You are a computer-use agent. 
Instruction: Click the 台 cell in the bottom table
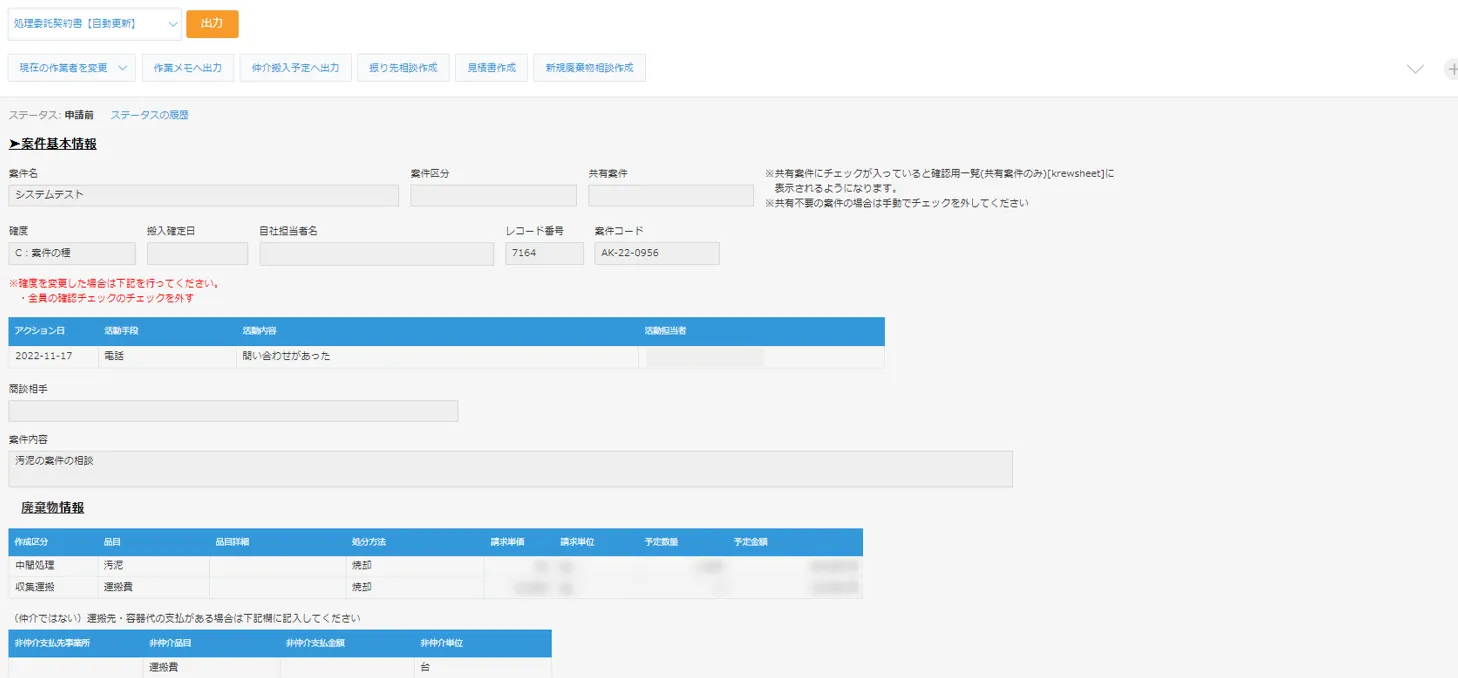click(x=483, y=667)
